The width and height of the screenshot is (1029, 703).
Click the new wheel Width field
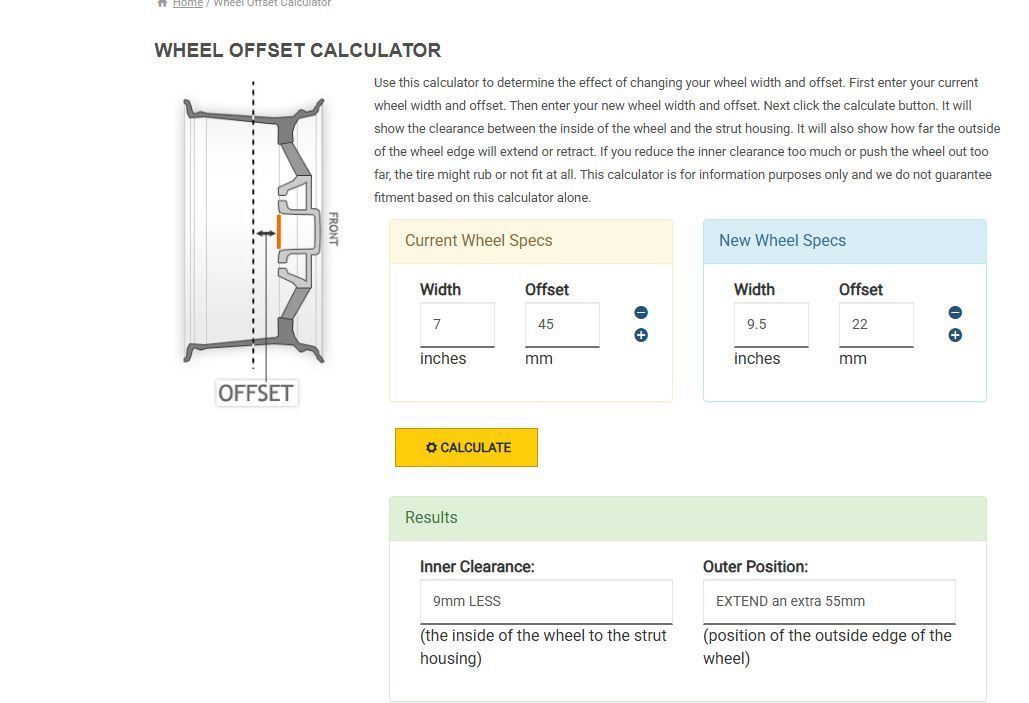771,324
